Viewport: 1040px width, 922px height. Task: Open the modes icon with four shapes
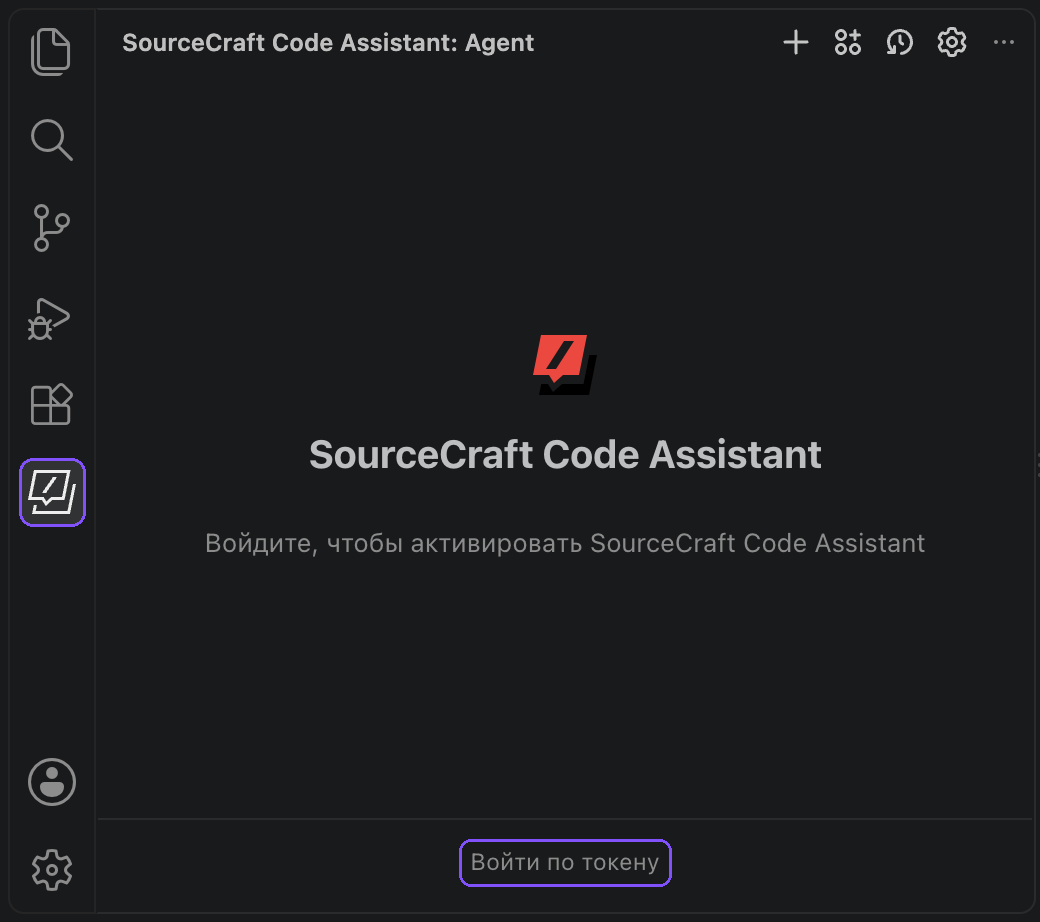[x=848, y=42]
